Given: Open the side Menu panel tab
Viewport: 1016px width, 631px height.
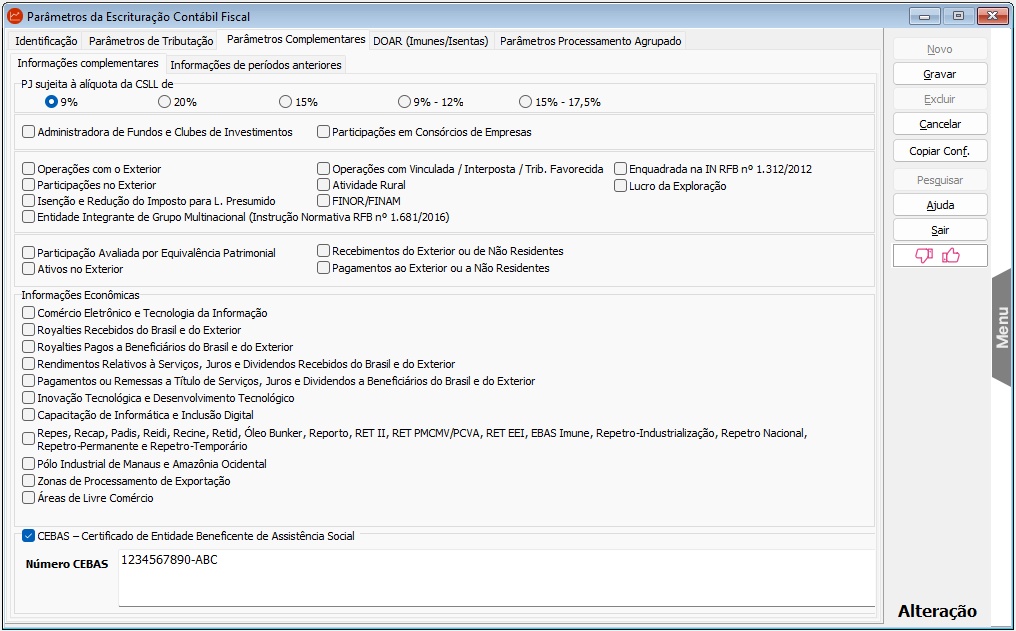Looking at the screenshot, I should [x=1002, y=328].
